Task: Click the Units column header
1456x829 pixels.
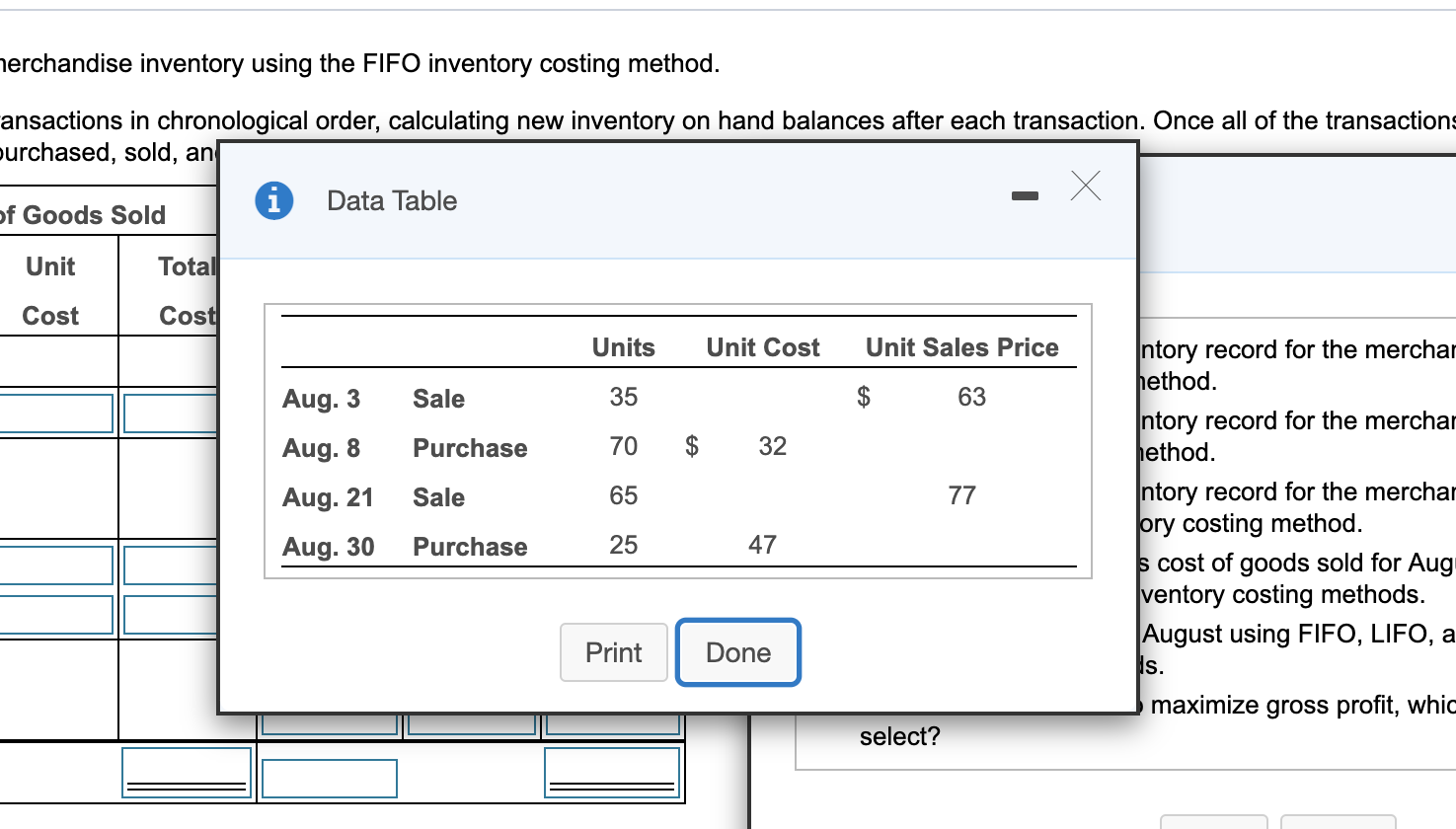Action: point(623,347)
